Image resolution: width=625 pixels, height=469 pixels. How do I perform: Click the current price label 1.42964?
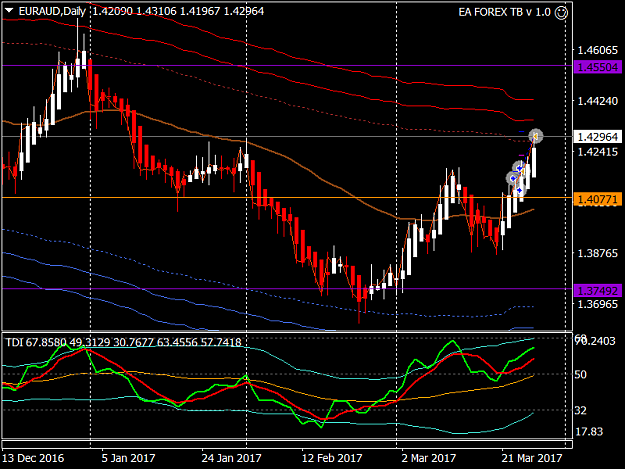click(598, 137)
